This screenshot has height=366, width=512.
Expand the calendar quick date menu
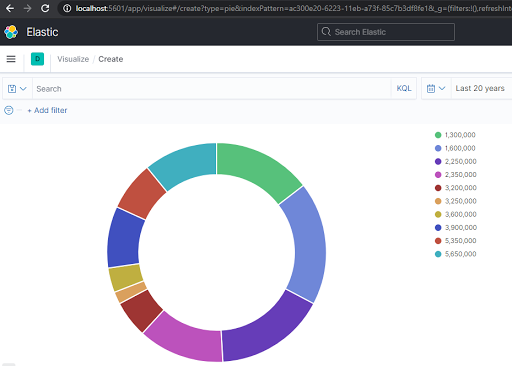click(x=436, y=88)
